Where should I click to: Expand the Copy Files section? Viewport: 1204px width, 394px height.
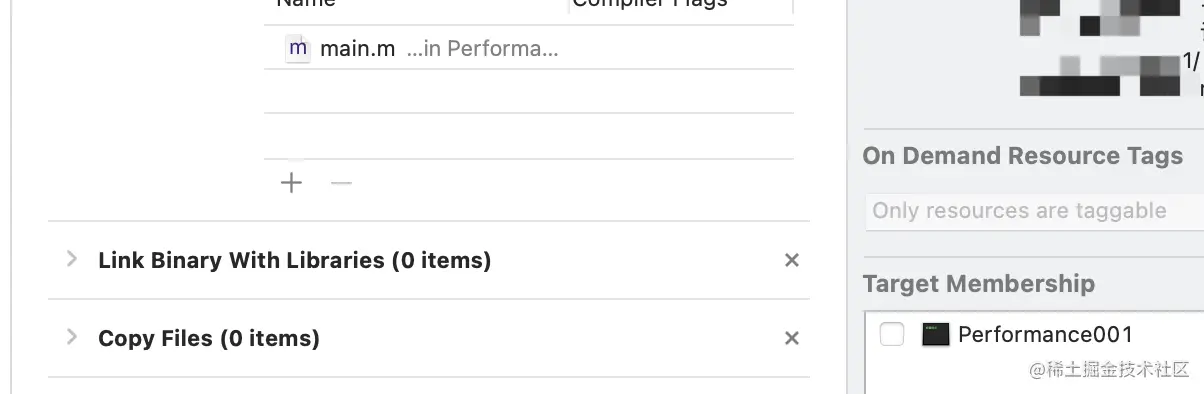click(x=71, y=337)
